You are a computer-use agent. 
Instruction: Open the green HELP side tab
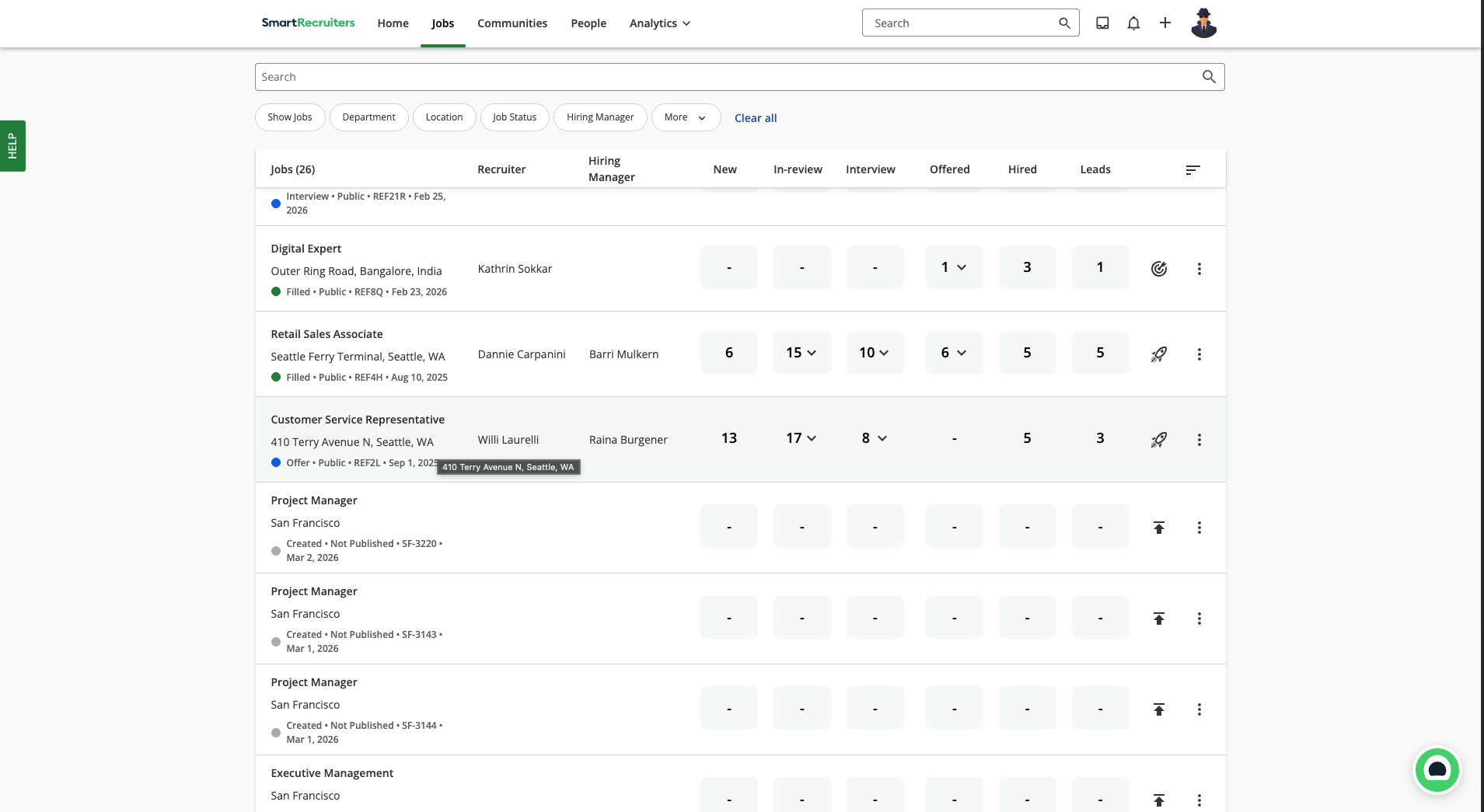pyautogui.click(x=12, y=146)
